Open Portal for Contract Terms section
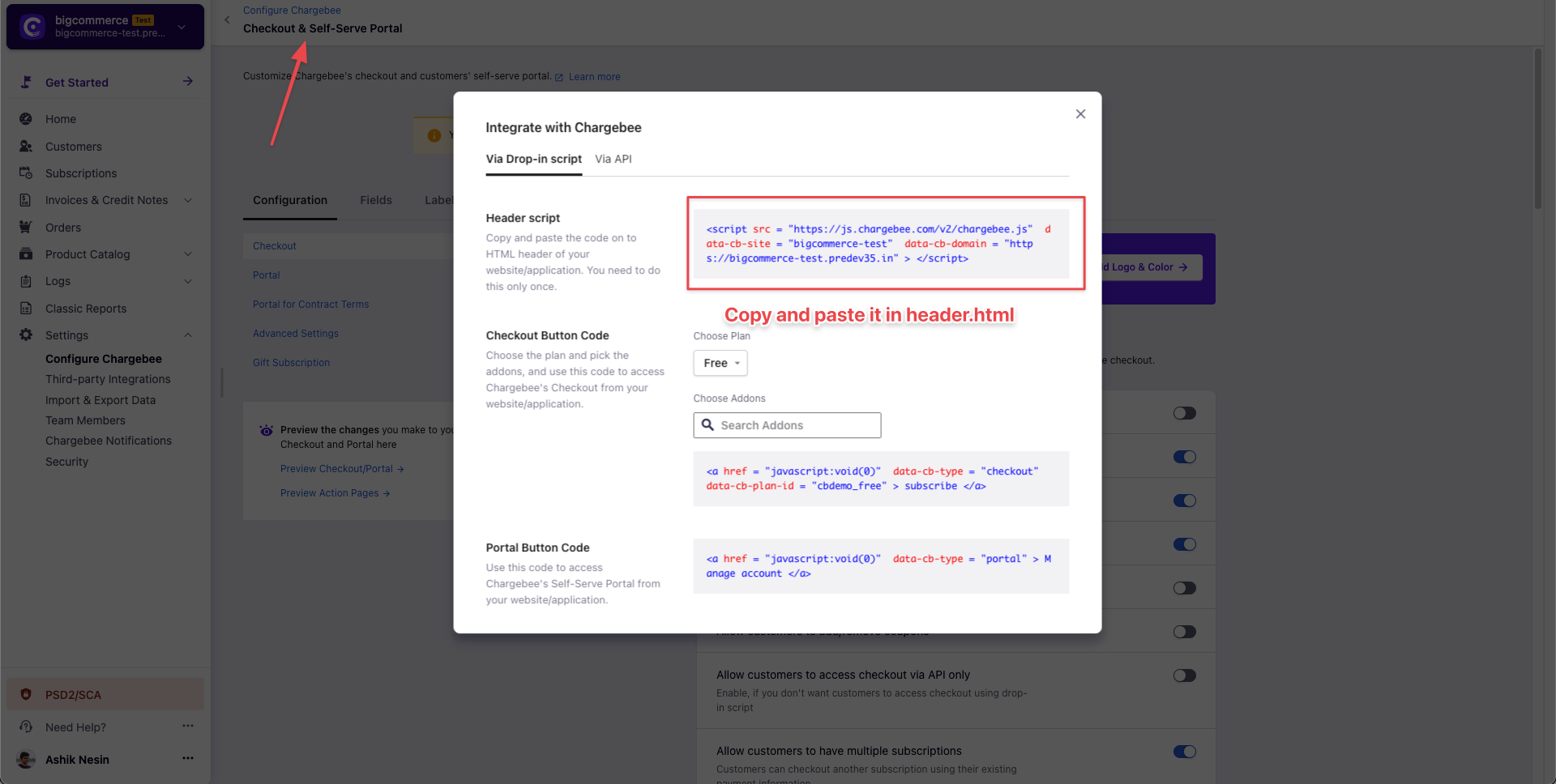Screen dimensions: 1556x784 point(310,305)
